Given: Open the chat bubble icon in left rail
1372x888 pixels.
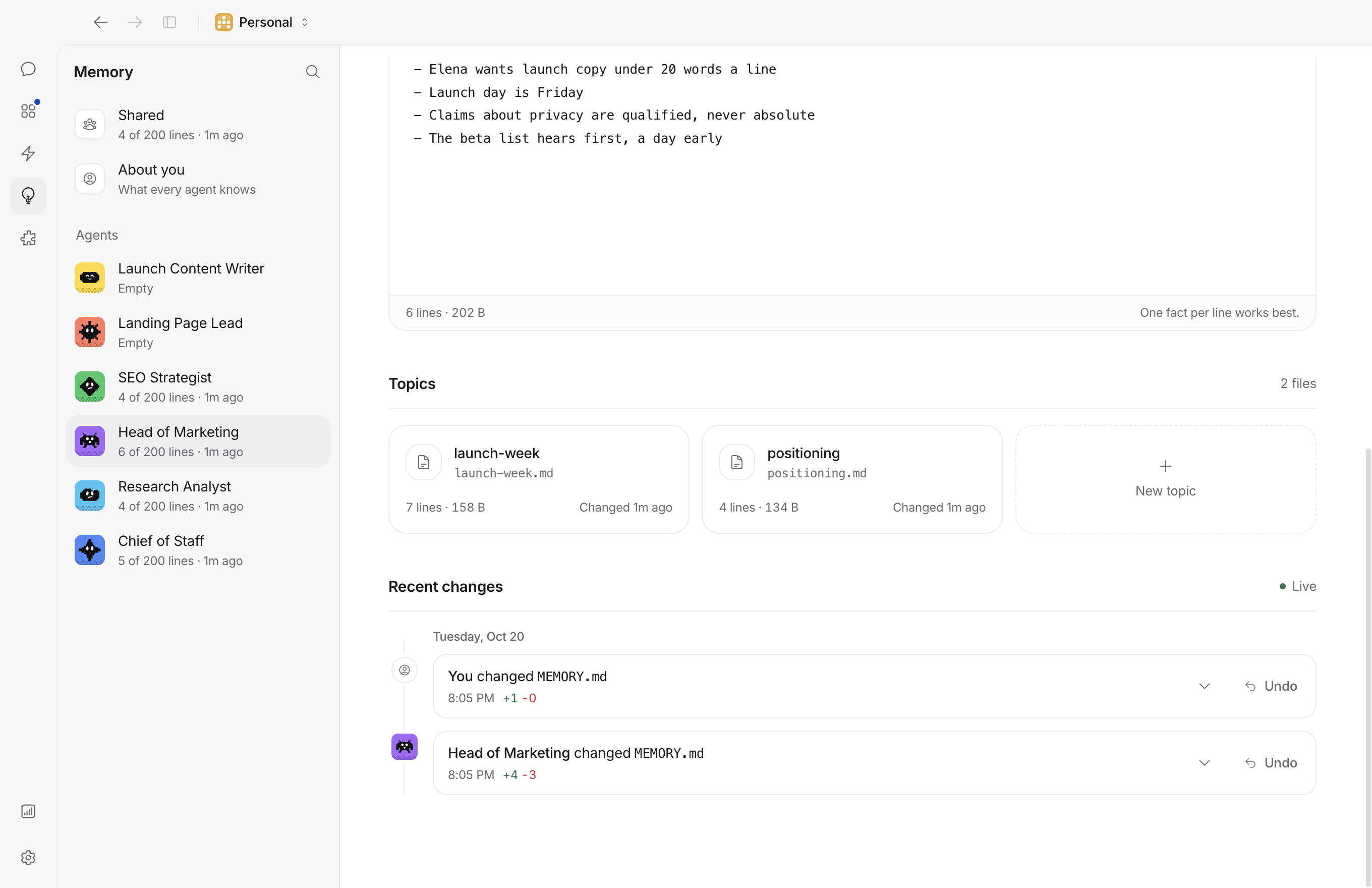Looking at the screenshot, I should pyautogui.click(x=28, y=69).
